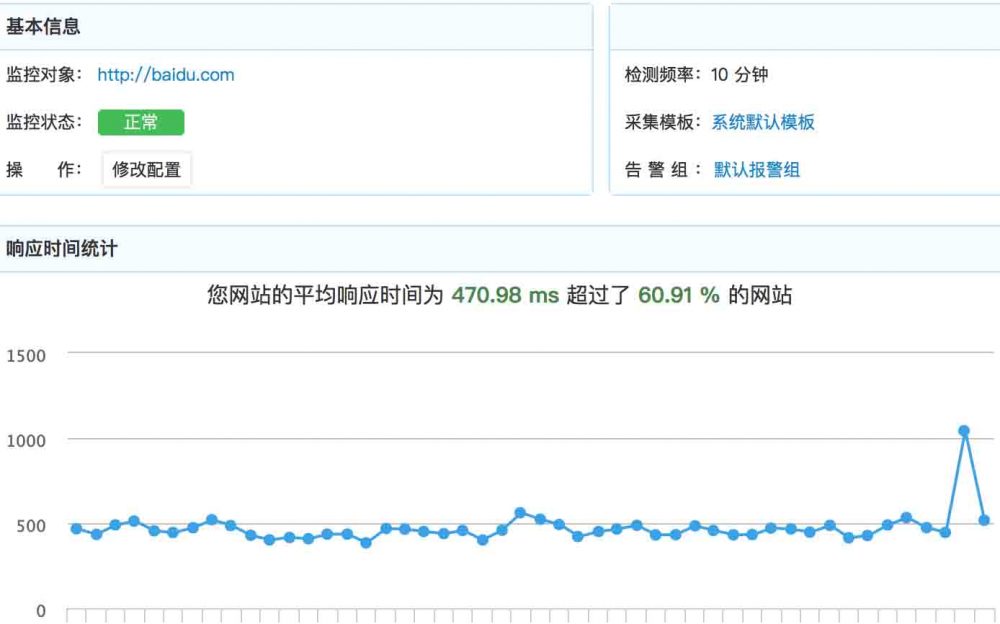Click the 基本信息 panel header
This screenshot has width=1000, height=624.
point(44,27)
